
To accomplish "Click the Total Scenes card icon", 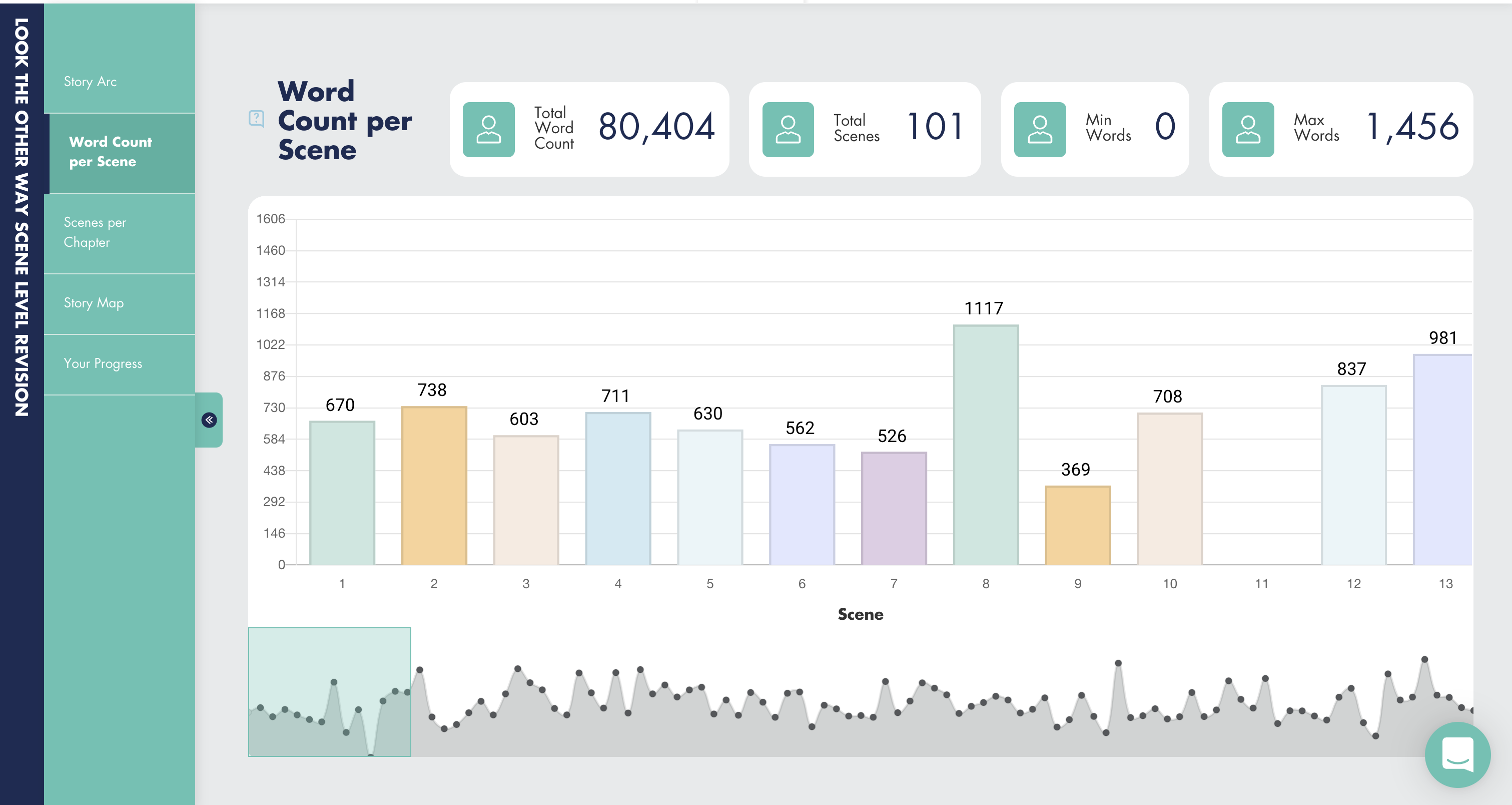I will (x=788, y=129).
